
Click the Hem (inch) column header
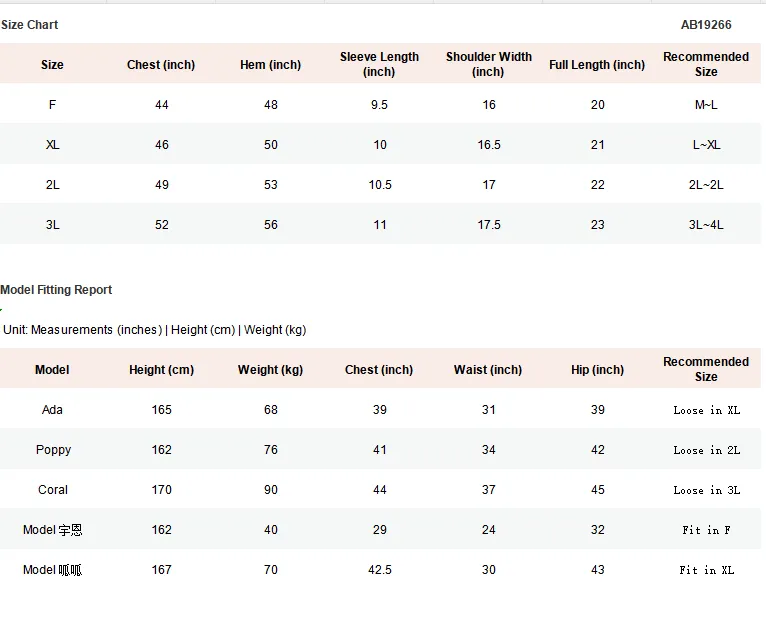point(270,64)
